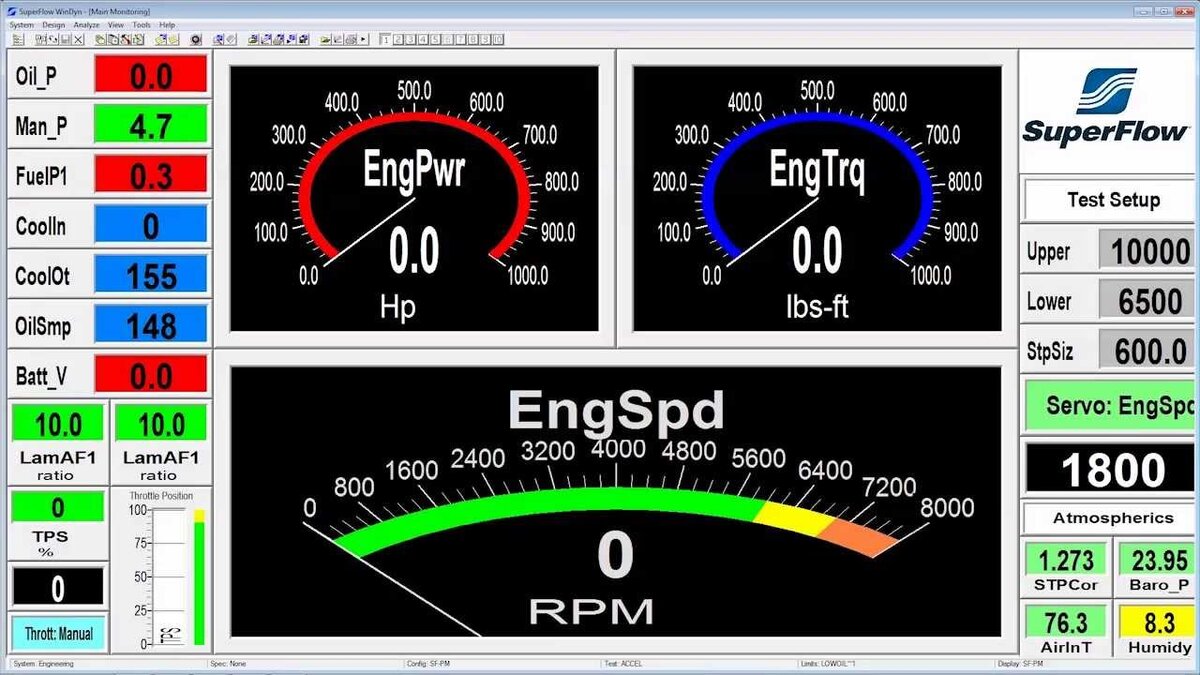Click the AirInT value 76.3
Screen dimensions: 1200x675
[1066, 622]
